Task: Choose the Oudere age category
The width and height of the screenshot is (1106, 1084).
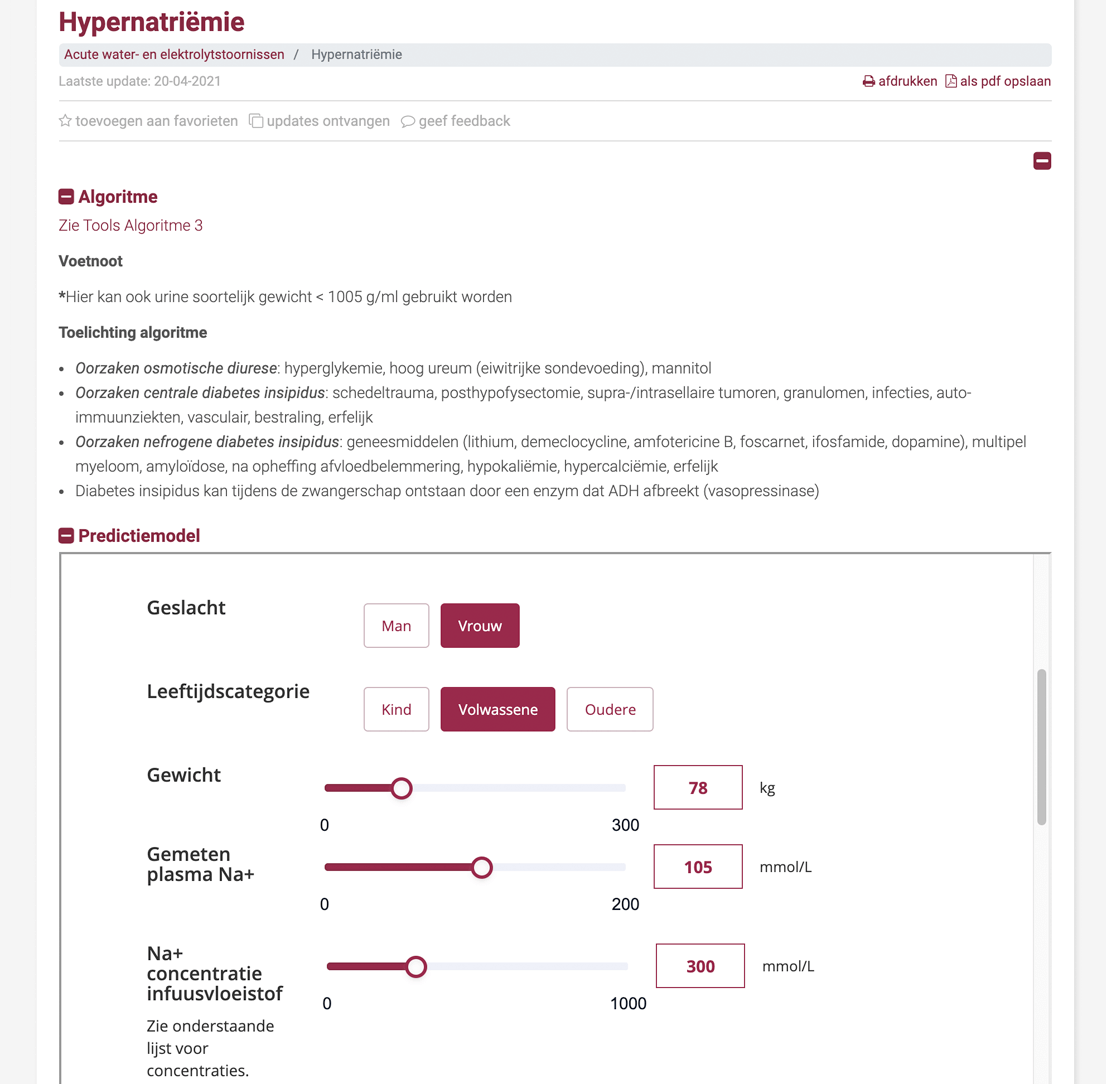Action: point(610,710)
